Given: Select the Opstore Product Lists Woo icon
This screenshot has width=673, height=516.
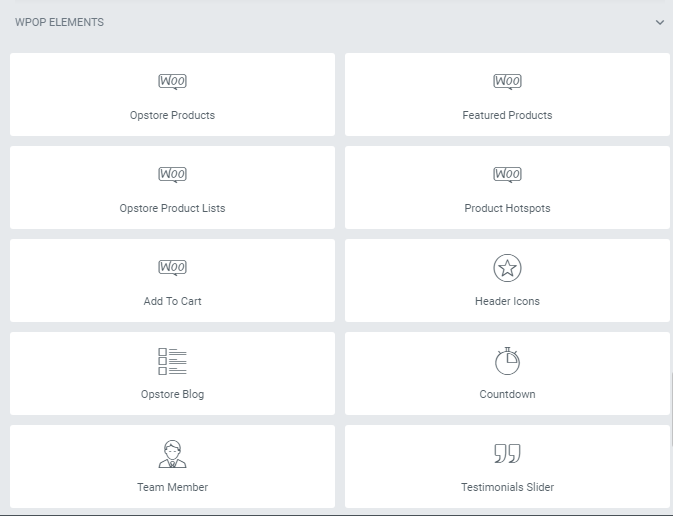Looking at the screenshot, I should (x=172, y=175).
